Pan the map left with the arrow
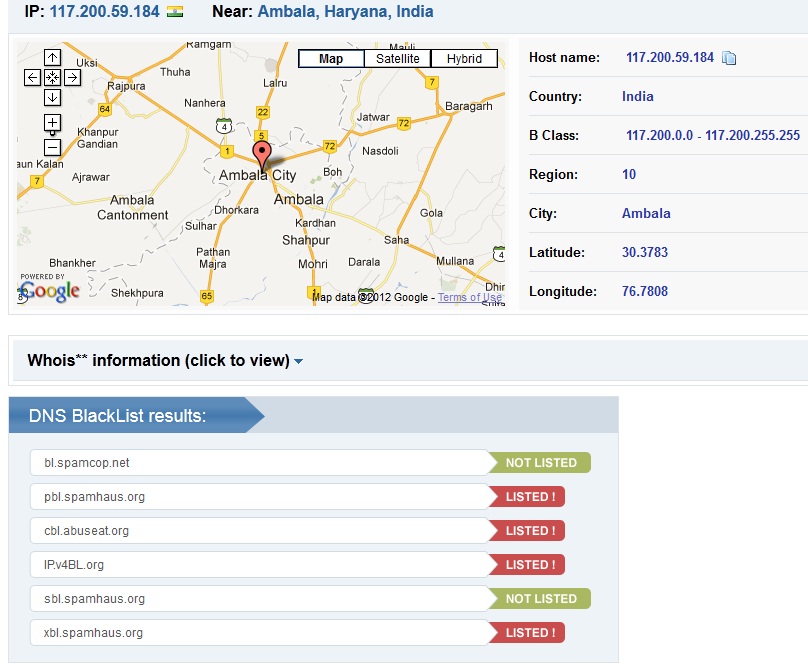The image size is (808, 664). pyautogui.click(x=33, y=77)
